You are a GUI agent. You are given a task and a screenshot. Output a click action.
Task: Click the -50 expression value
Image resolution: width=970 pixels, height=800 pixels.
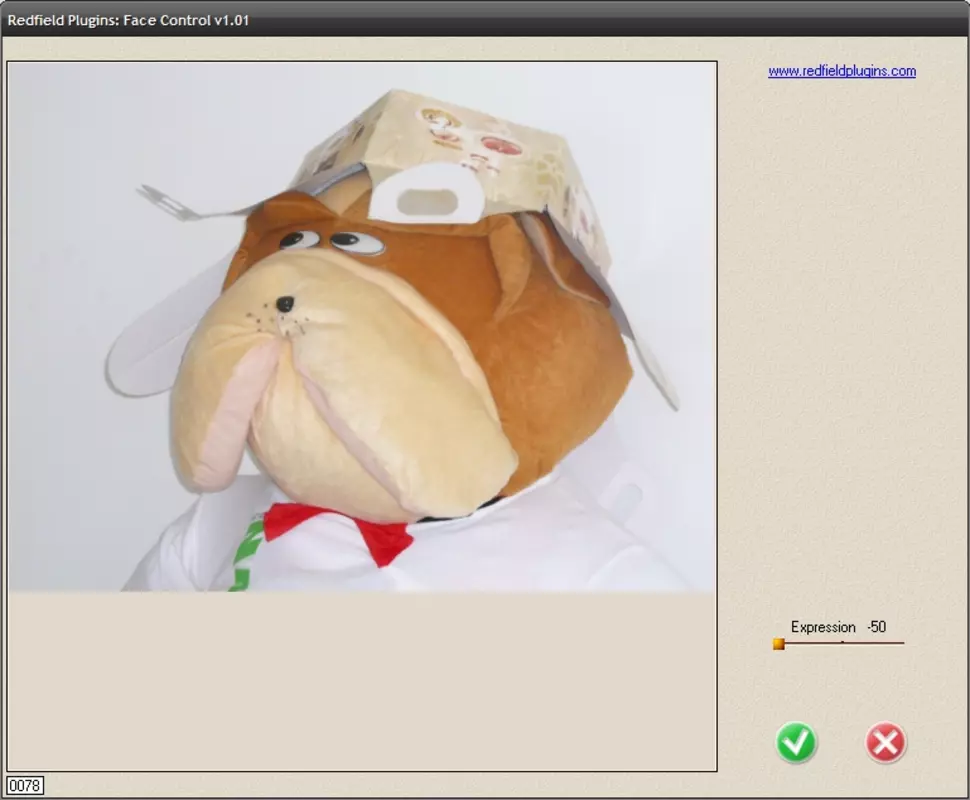tap(877, 627)
